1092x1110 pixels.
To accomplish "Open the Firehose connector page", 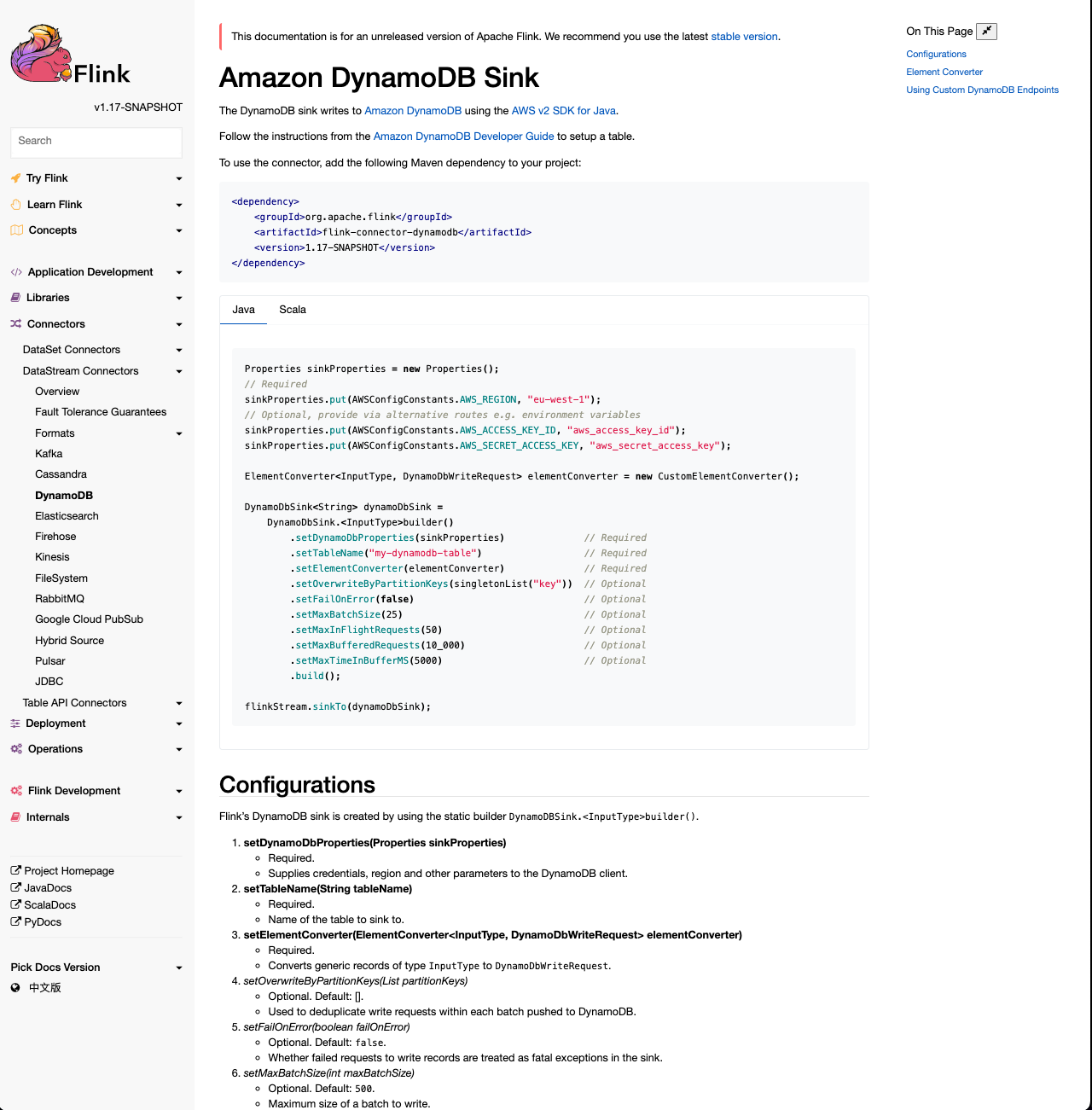I will 55,537.
